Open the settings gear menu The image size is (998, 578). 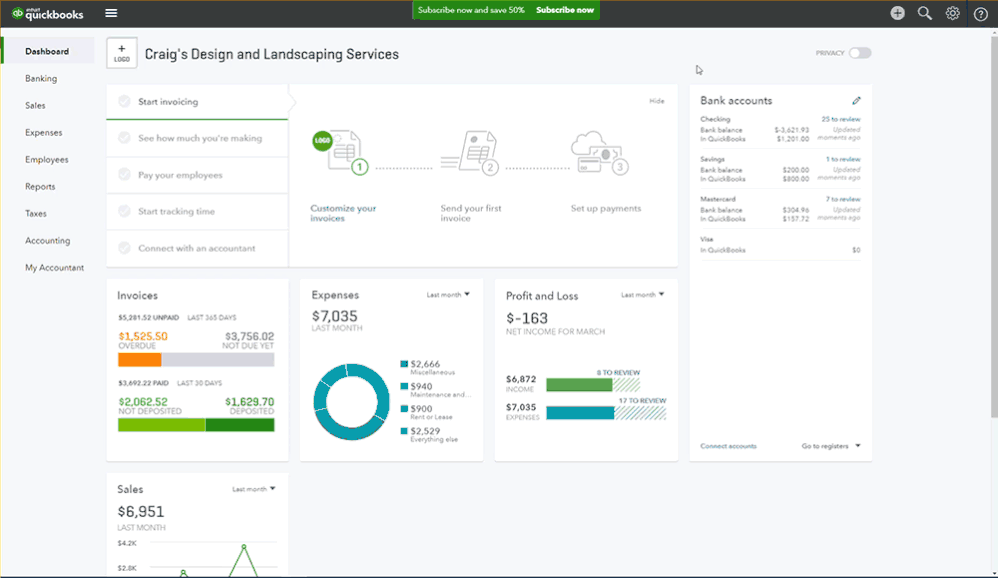pos(952,13)
